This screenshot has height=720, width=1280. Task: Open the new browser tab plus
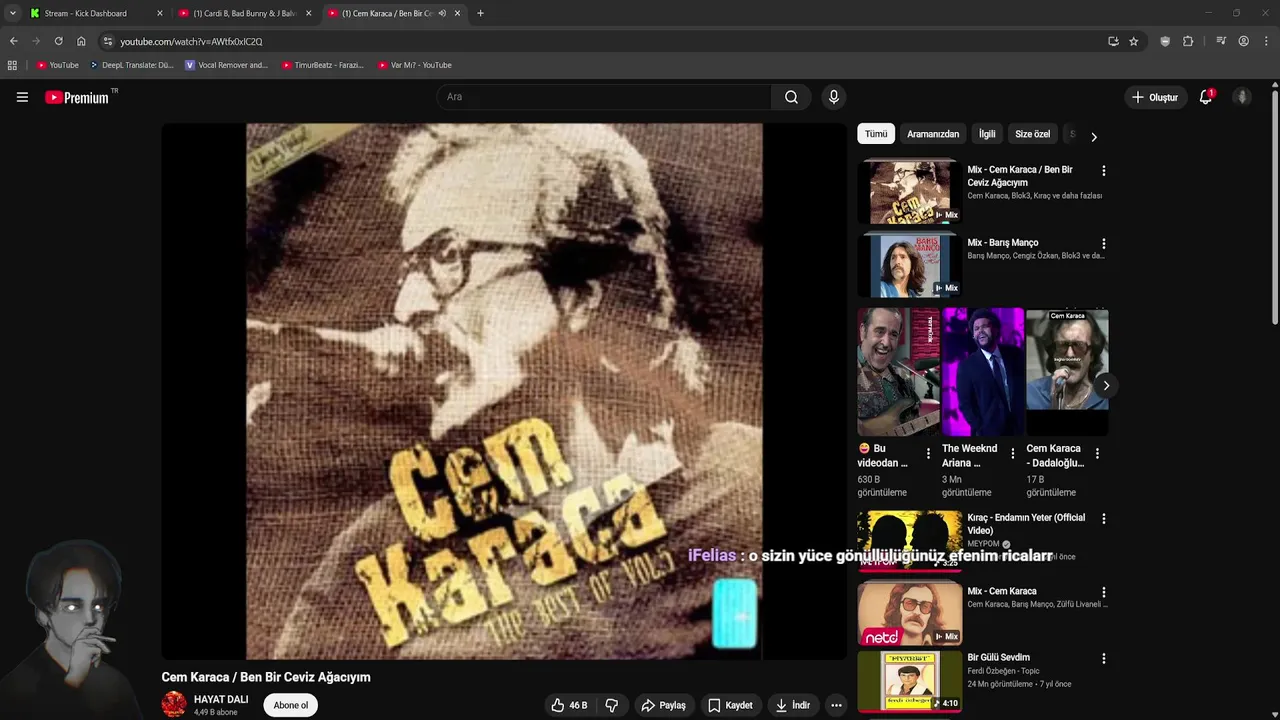coord(480,13)
